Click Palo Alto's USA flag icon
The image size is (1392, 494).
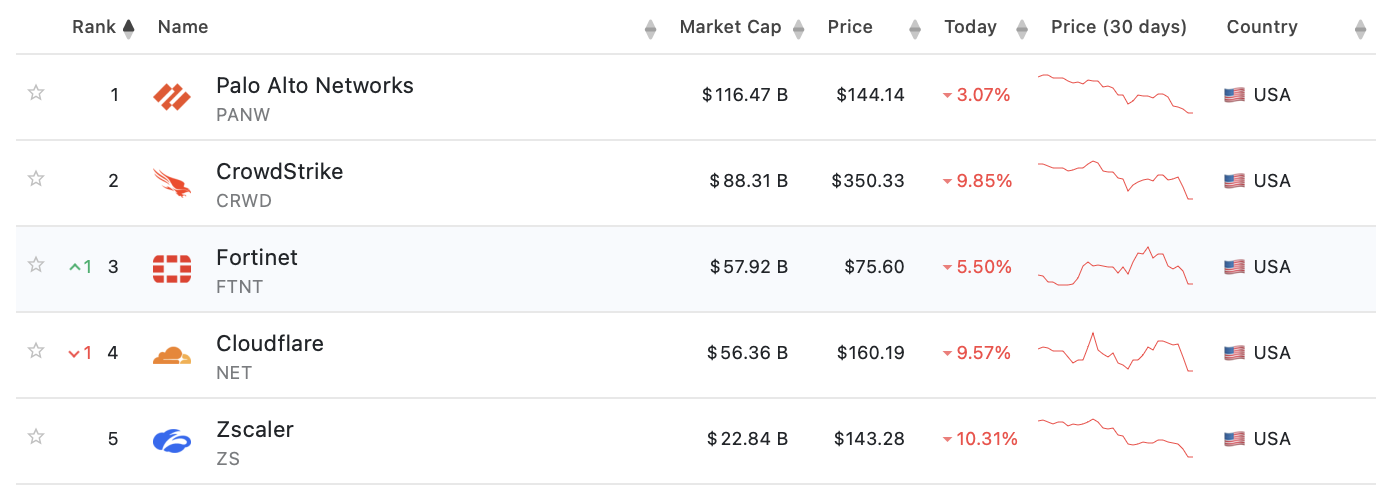(x=1234, y=96)
